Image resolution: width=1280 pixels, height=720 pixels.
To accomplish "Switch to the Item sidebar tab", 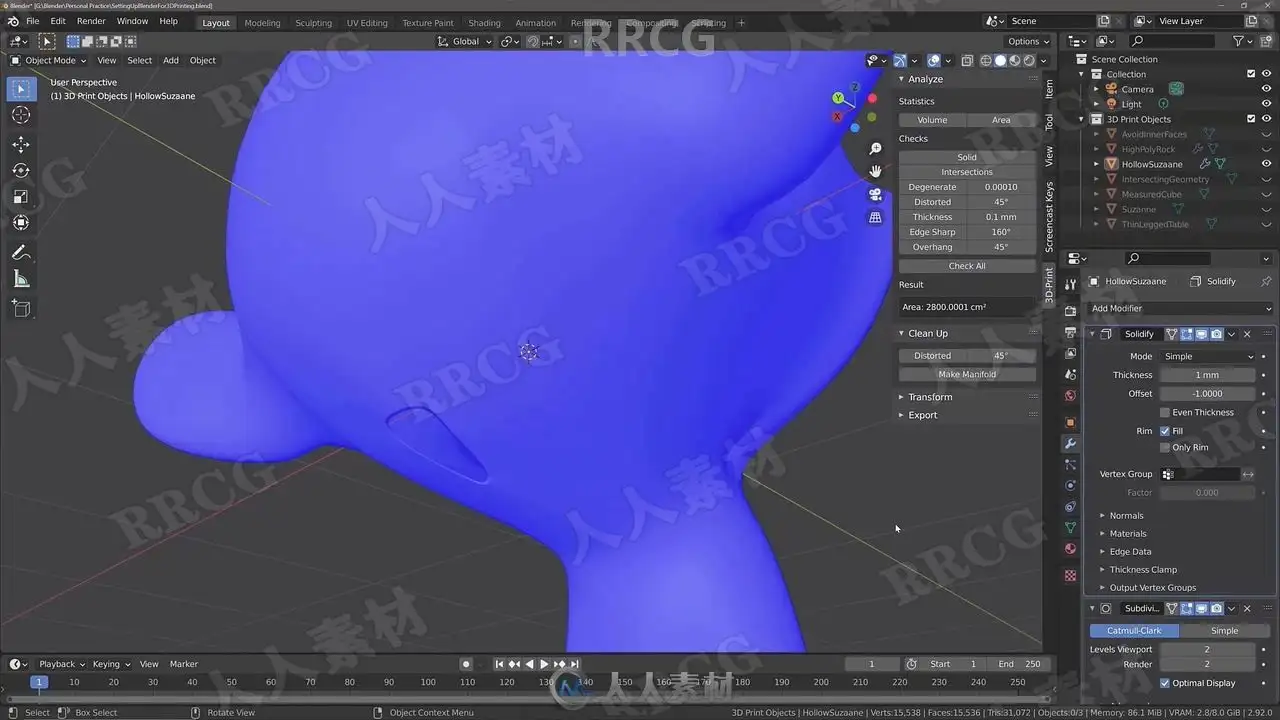I will 1049,89.
